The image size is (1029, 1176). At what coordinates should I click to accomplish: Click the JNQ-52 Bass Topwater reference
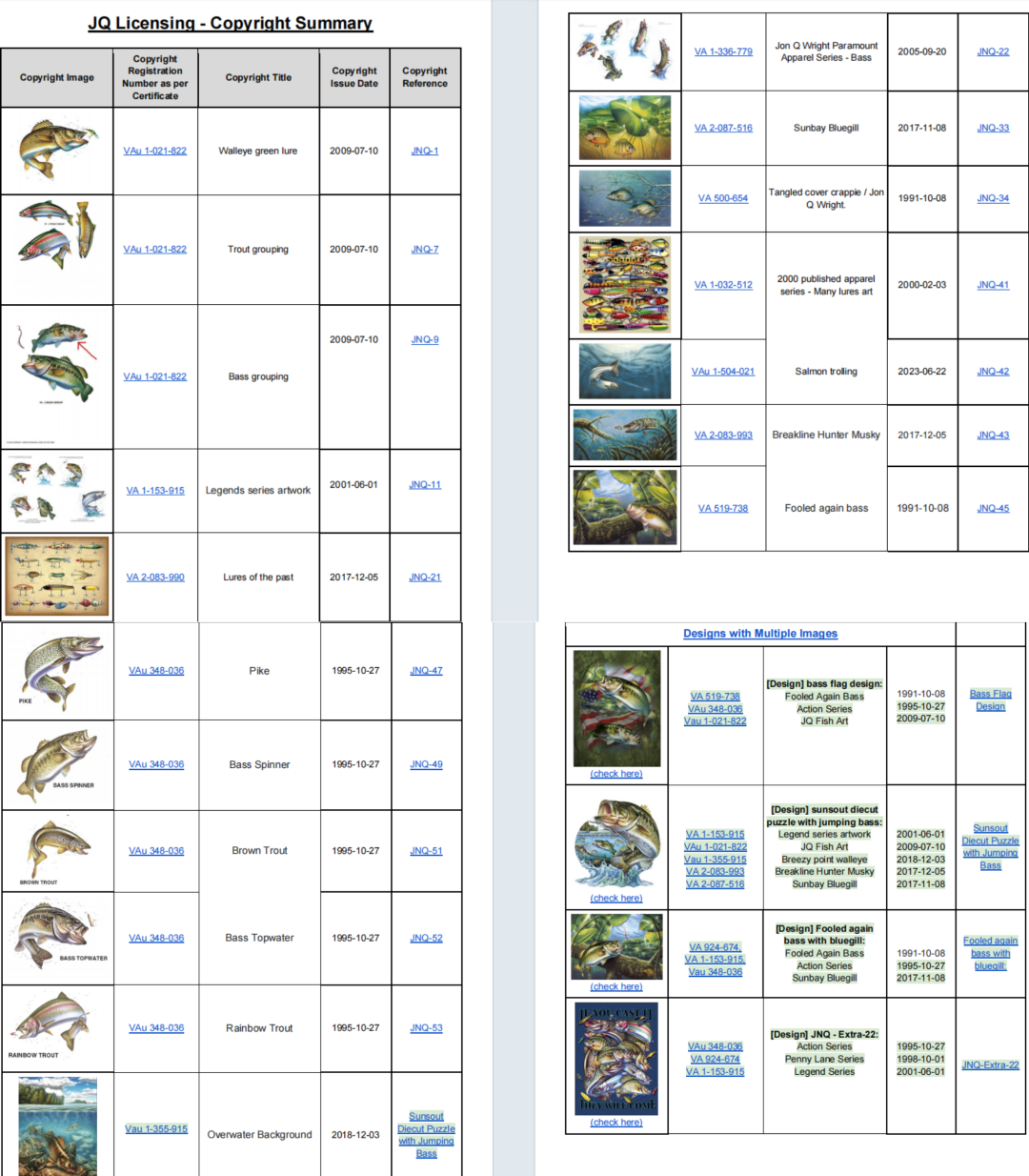point(426,938)
